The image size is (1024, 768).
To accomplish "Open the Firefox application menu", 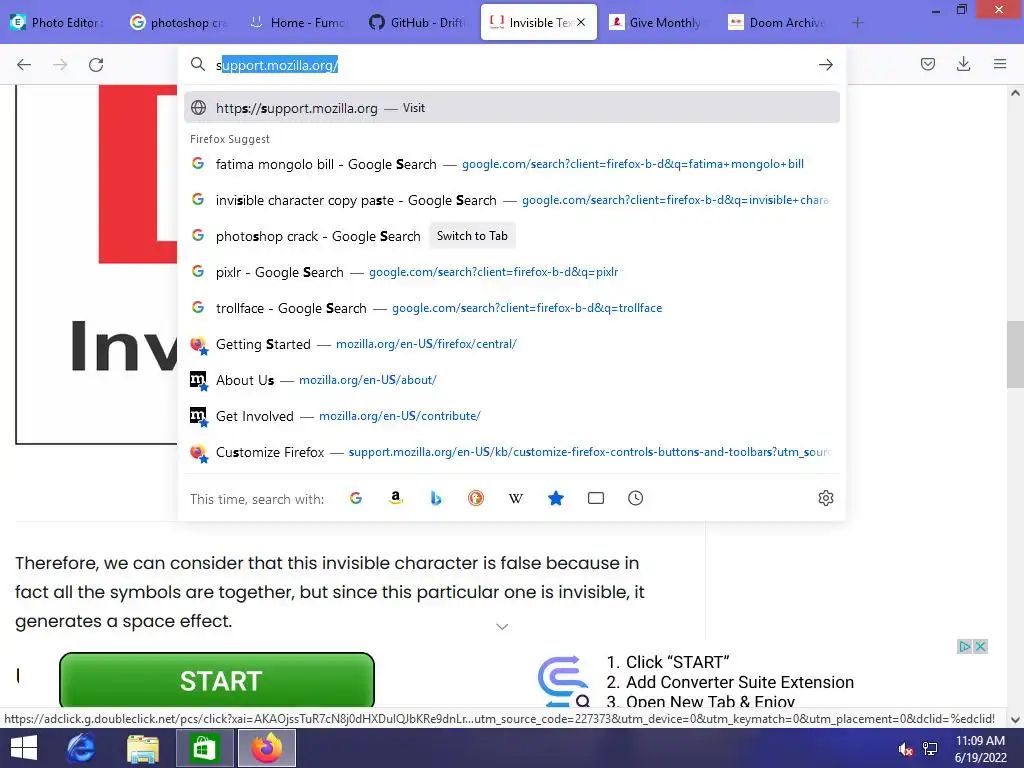I will point(1000,64).
